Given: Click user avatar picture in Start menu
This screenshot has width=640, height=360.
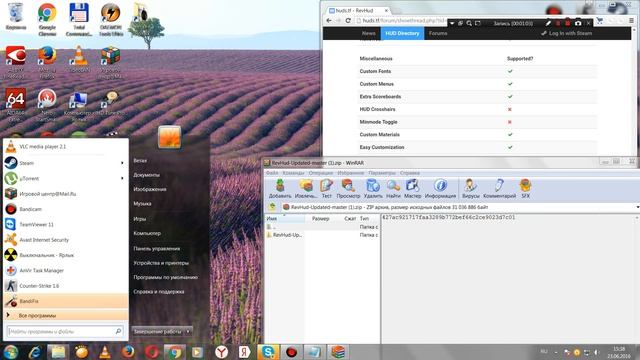Looking at the screenshot, I should (x=169, y=137).
